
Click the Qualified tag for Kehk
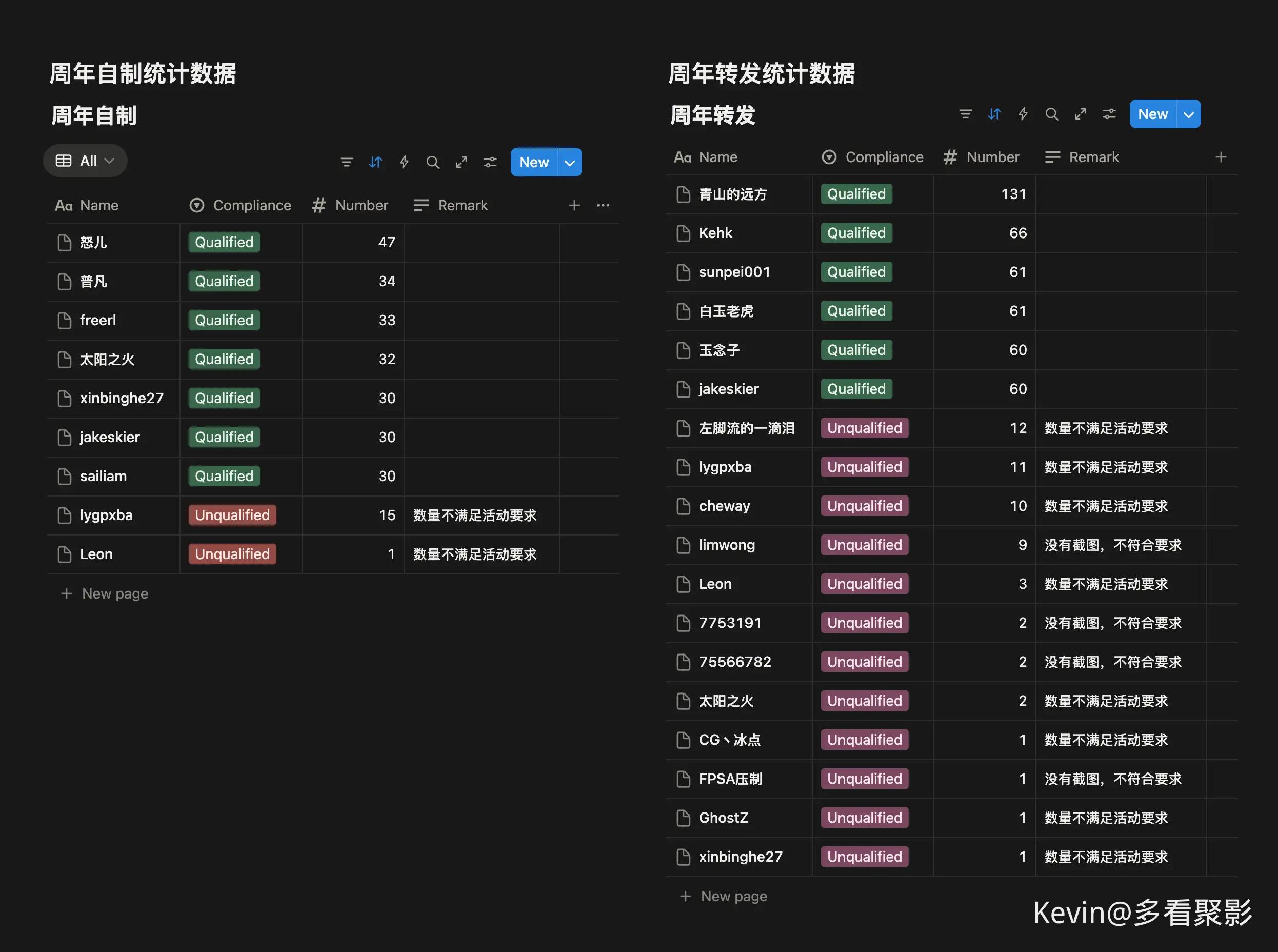point(856,233)
